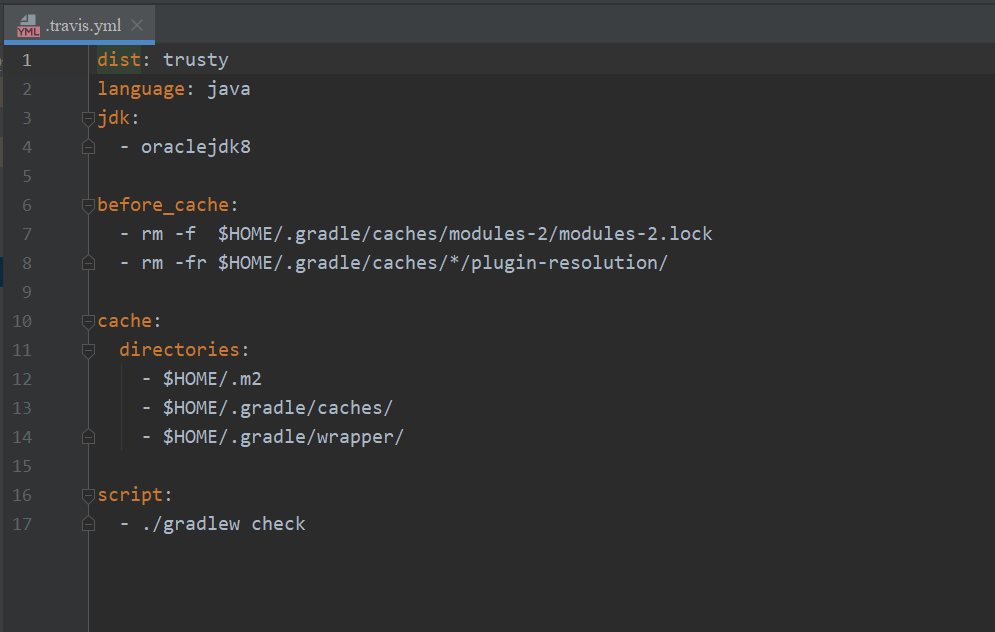Click line number 9 in the gutter

point(26,292)
